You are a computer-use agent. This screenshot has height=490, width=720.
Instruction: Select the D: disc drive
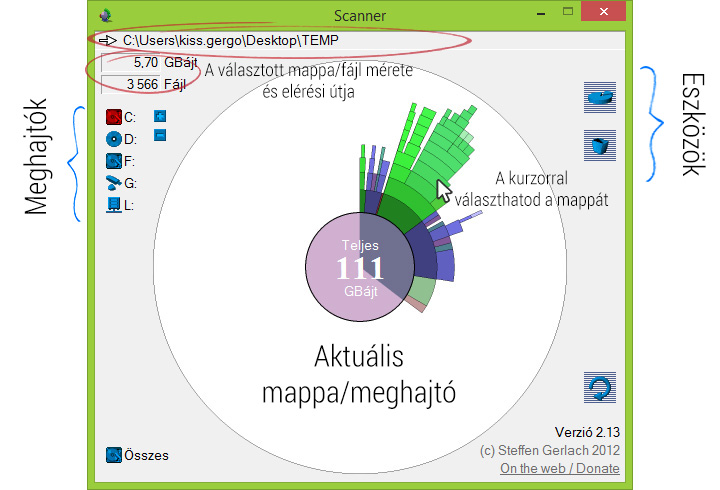113,140
